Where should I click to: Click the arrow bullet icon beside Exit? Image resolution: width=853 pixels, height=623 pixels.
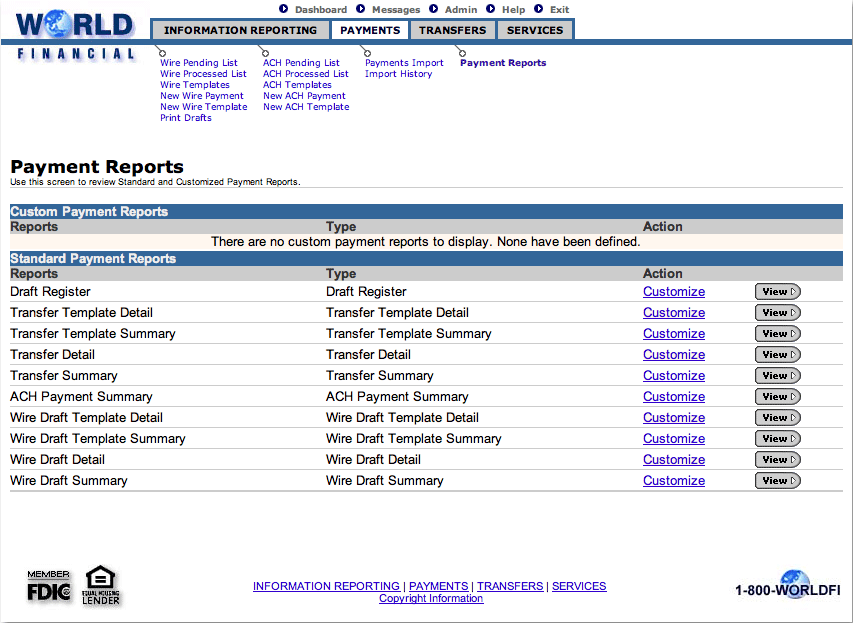[x=539, y=9]
